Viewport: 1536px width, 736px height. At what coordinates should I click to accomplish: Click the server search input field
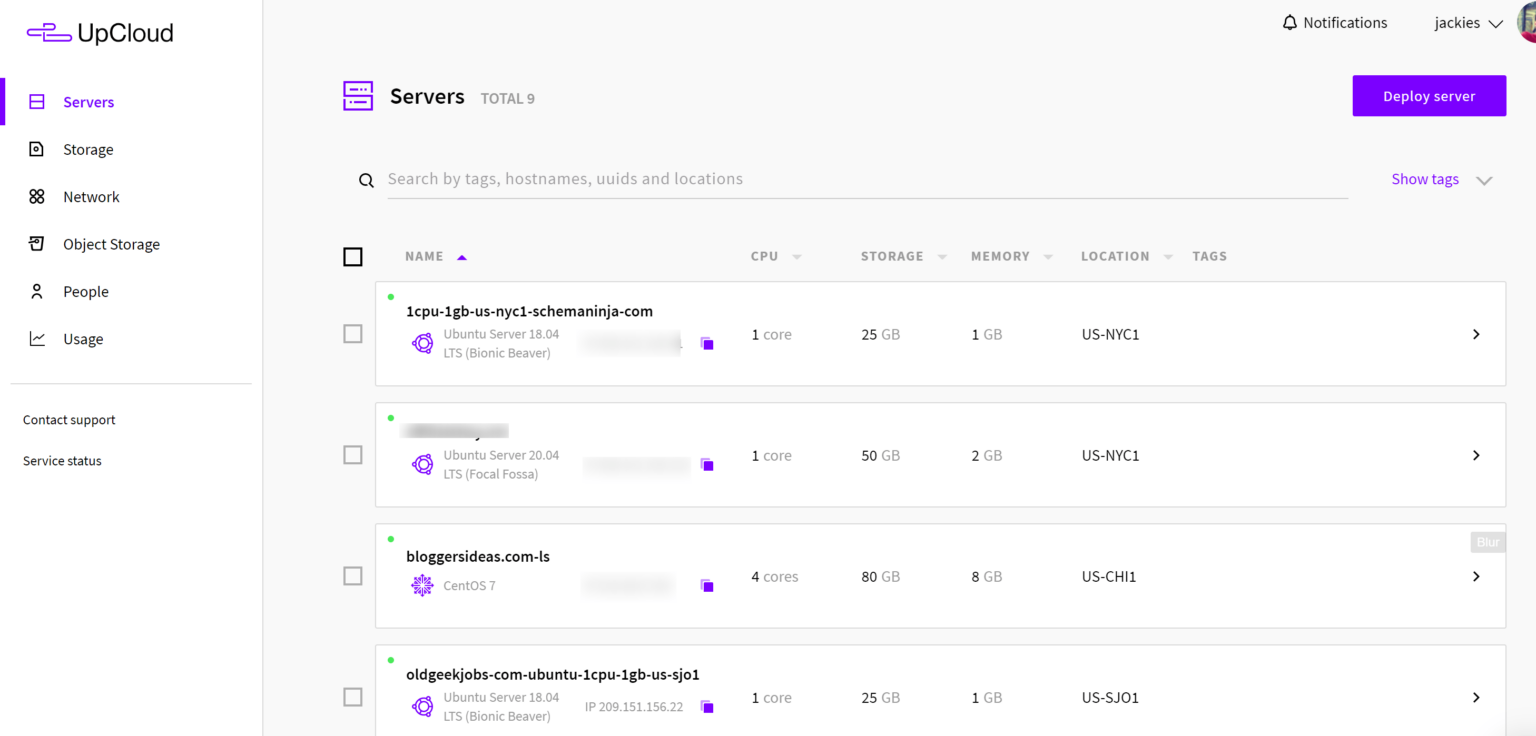(700, 178)
